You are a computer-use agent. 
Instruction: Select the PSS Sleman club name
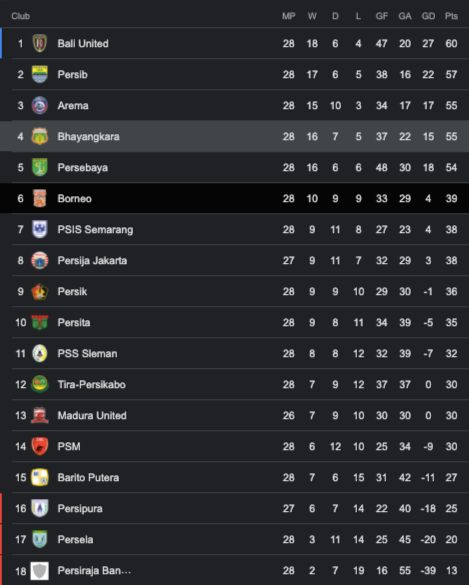point(87,353)
